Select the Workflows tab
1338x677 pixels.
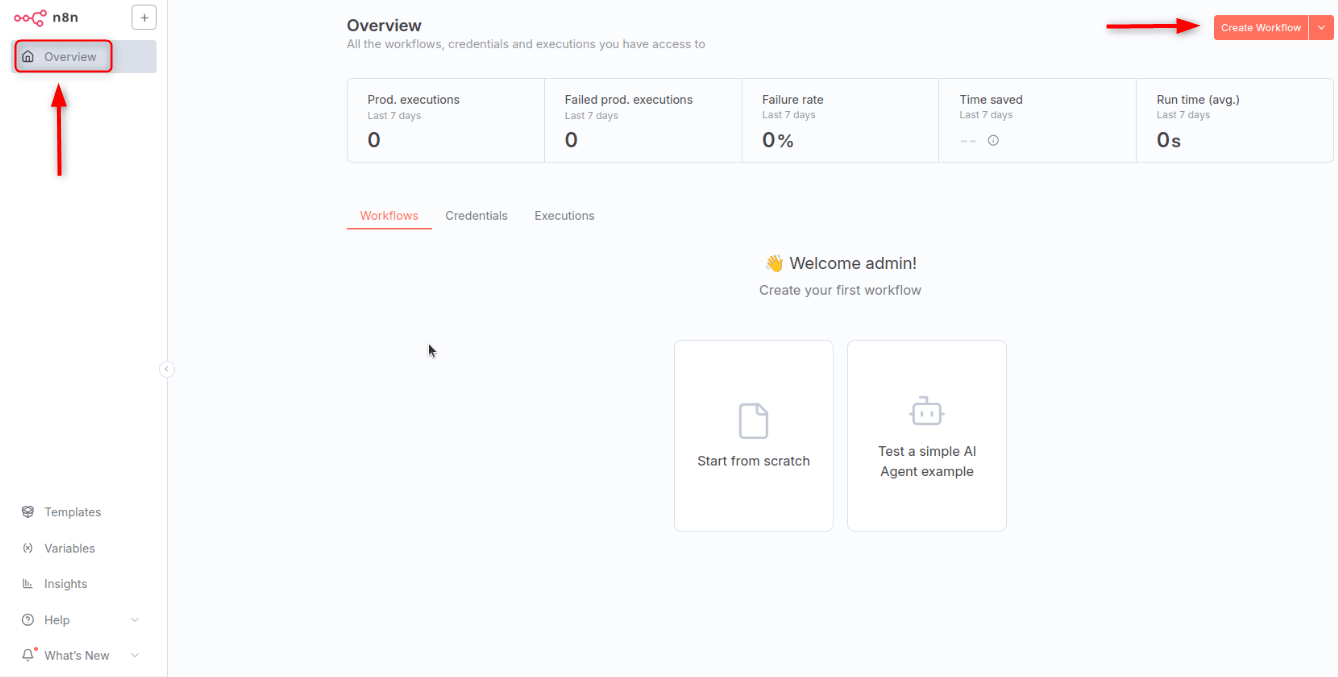coord(389,216)
